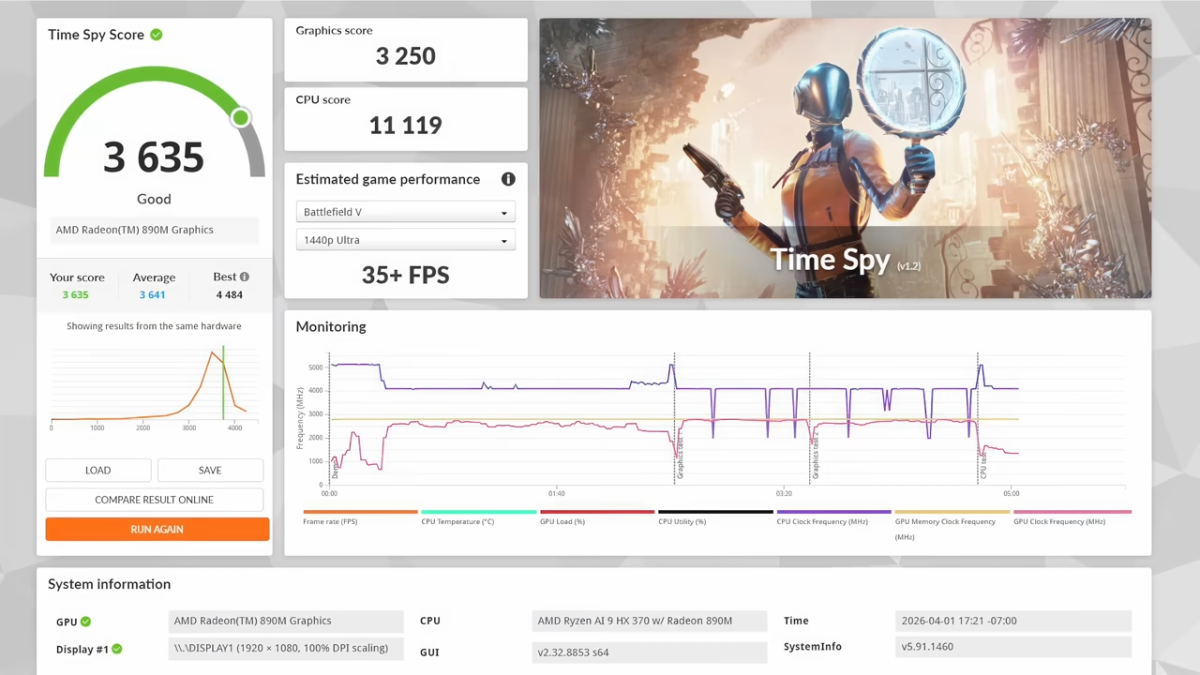Click the green check icon beside Display #1
This screenshot has width=1200, height=675.
click(117, 649)
